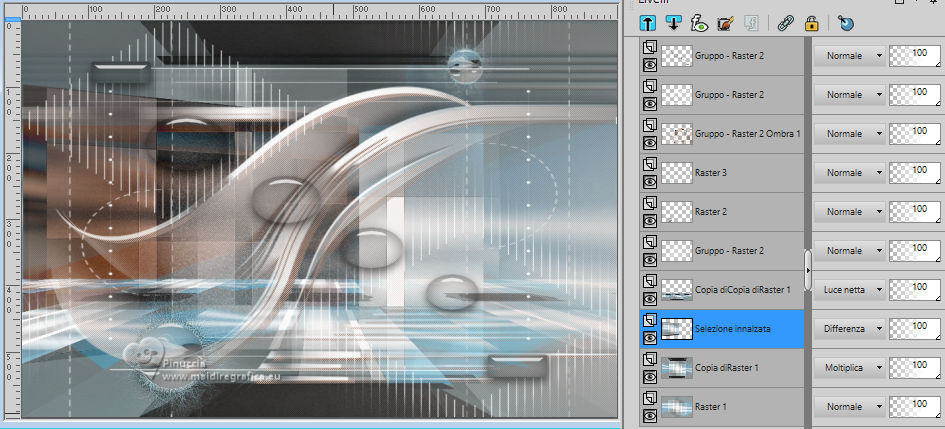The image size is (945, 429).
Task: Click thumbnail of Selezione innalzata layer
Action: (x=677, y=329)
